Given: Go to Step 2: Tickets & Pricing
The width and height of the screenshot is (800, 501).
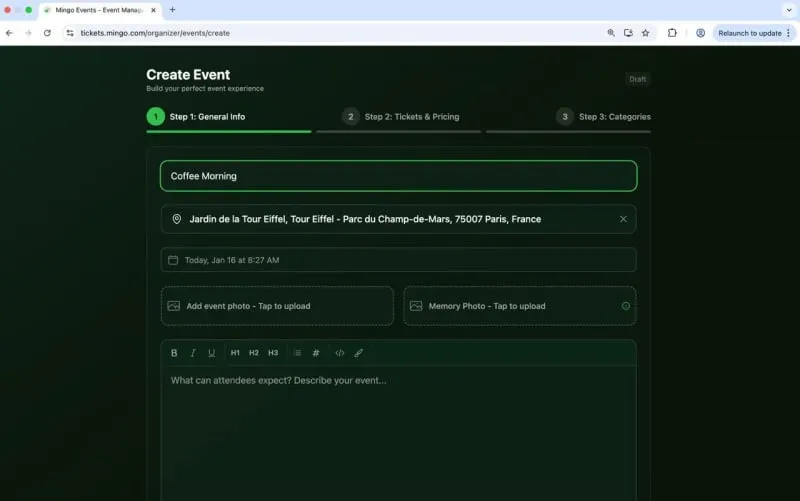Looking at the screenshot, I should point(400,117).
